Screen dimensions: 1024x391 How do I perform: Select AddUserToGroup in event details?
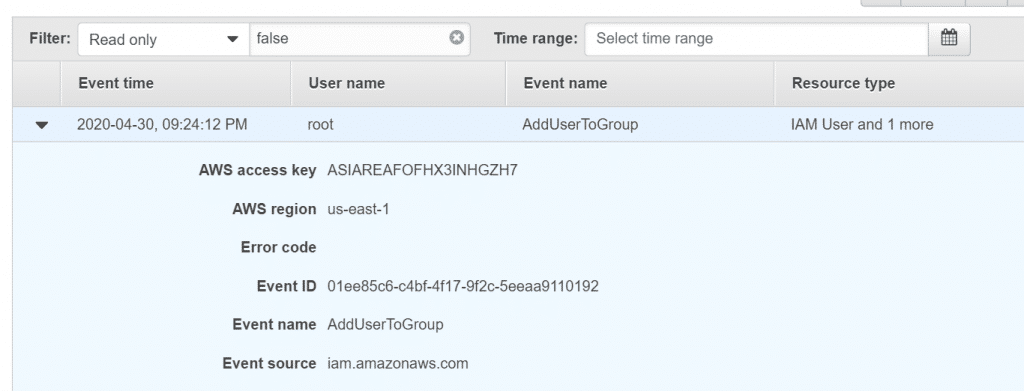pyautogui.click(x=385, y=324)
